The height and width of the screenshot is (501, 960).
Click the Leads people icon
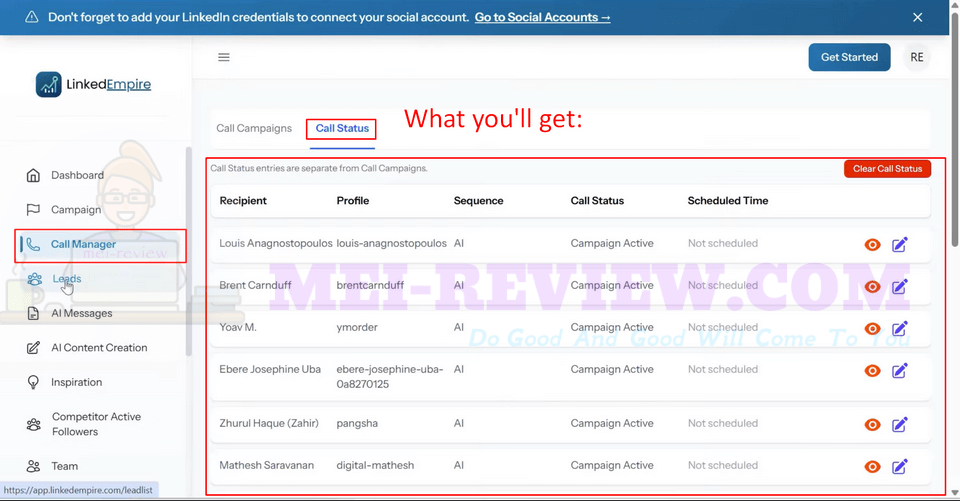click(x=34, y=279)
